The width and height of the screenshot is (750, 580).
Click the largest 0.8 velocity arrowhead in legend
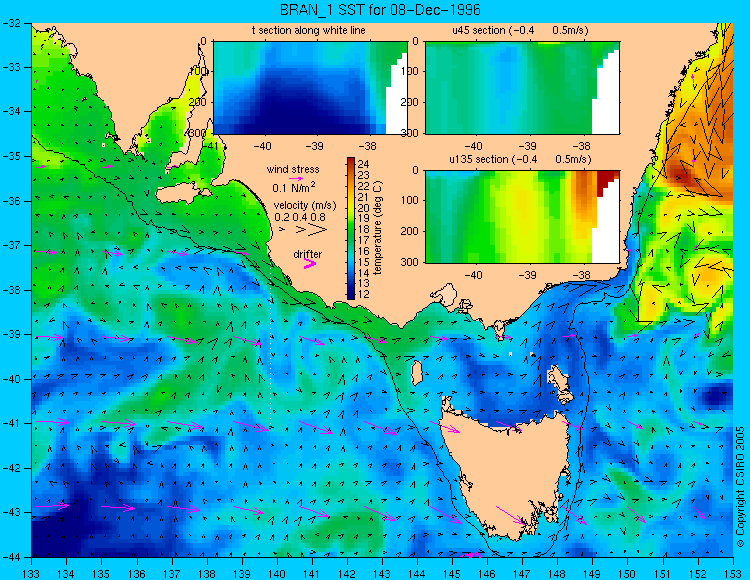click(318, 230)
